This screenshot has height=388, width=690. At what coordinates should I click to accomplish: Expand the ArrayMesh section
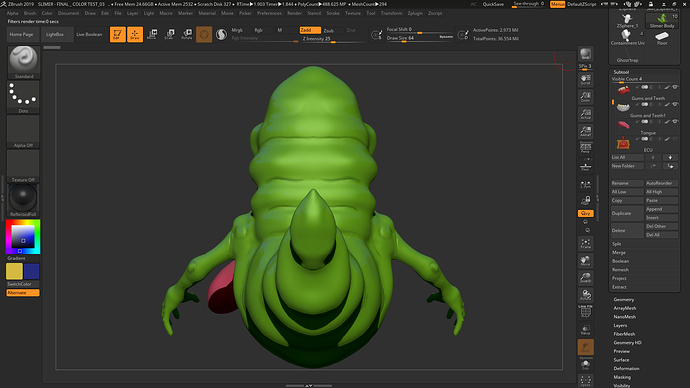coord(625,308)
